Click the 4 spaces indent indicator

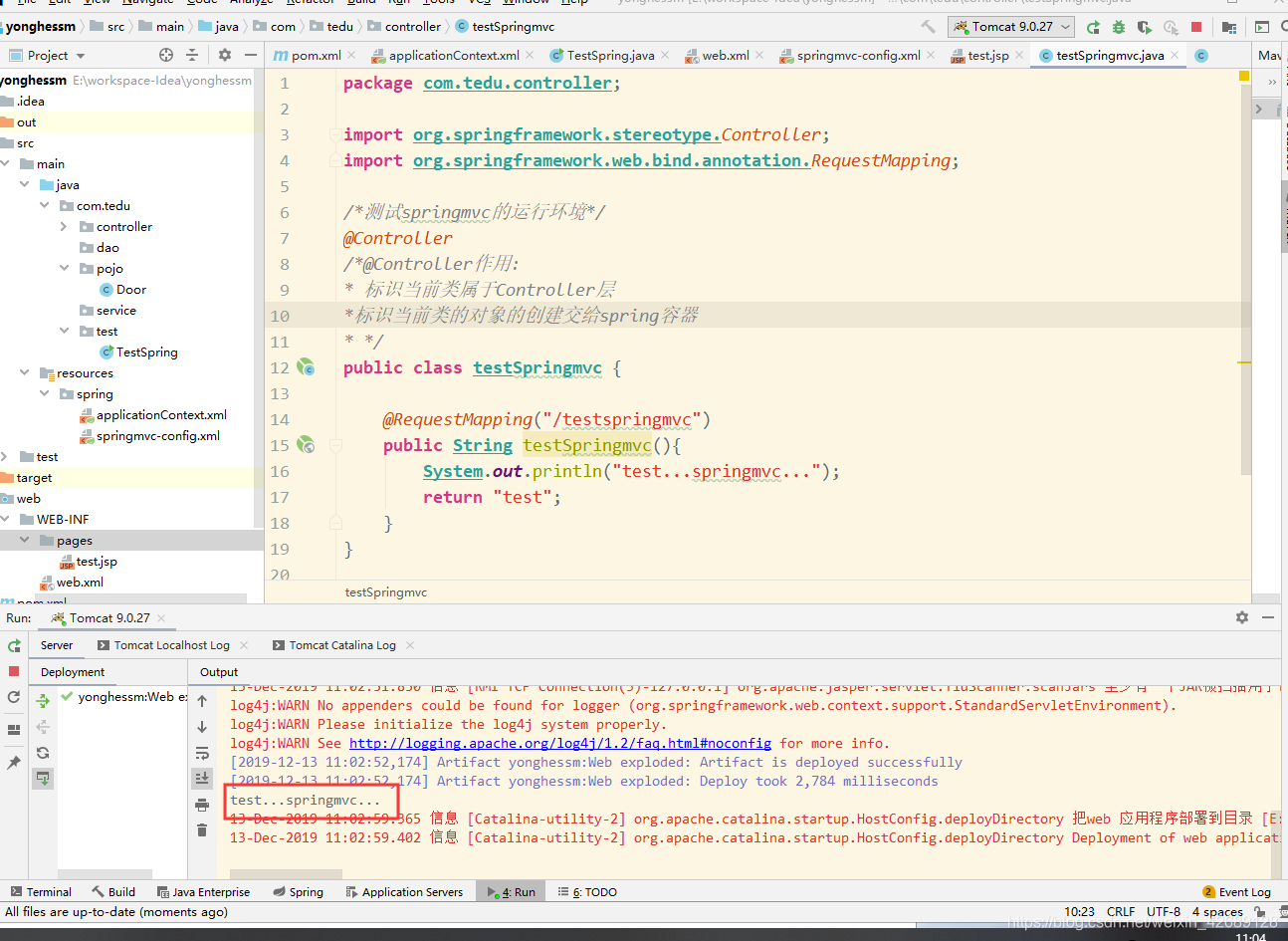tap(1217, 911)
